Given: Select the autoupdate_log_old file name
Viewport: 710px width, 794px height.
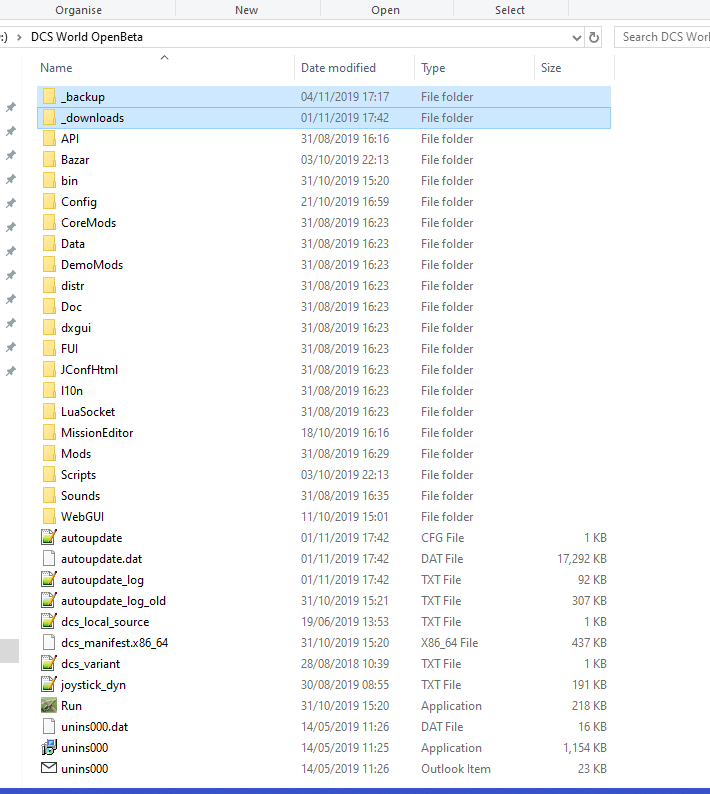Looking at the screenshot, I should click(x=113, y=601).
